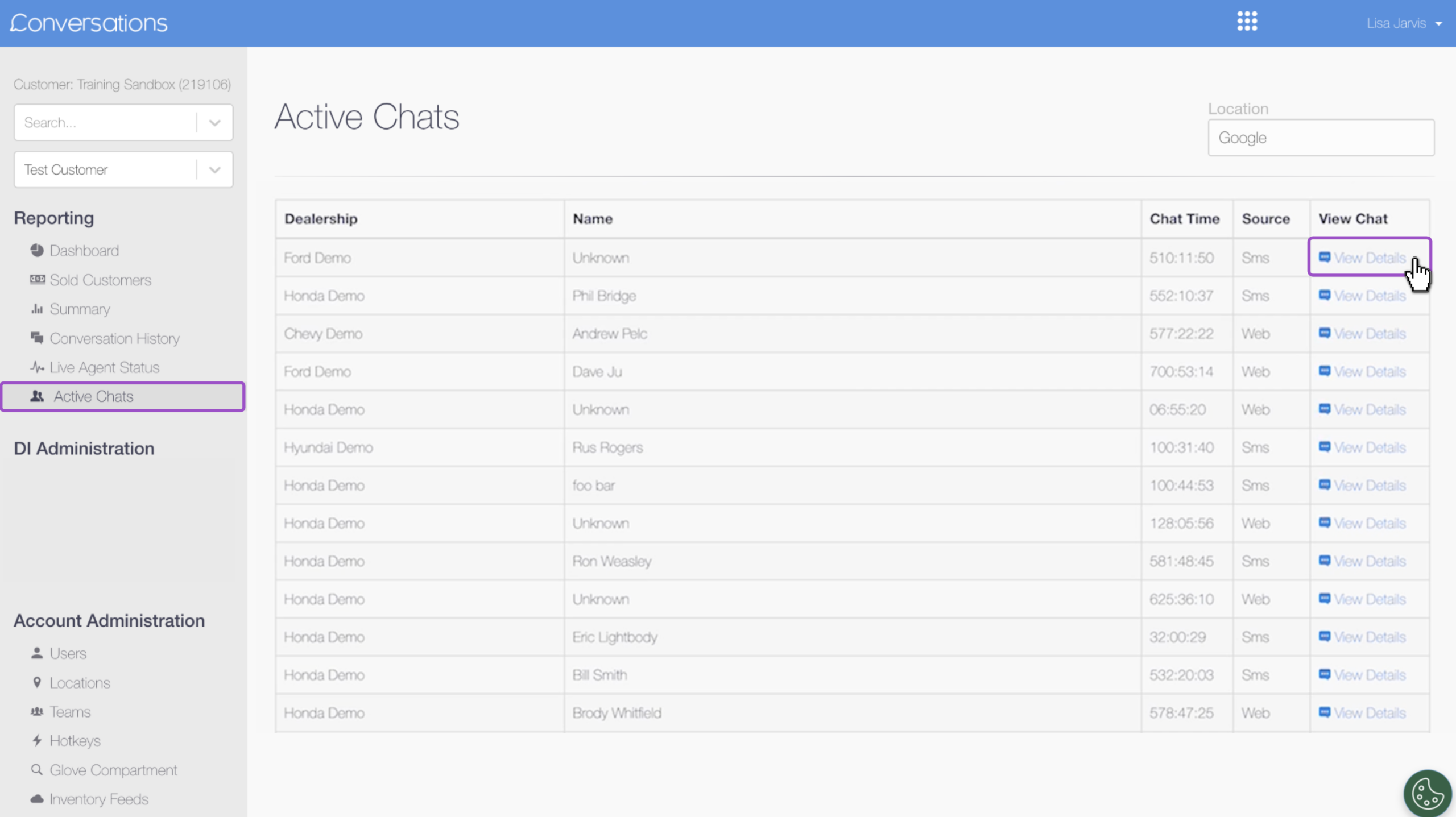The height and width of the screenshot is (817, 1456).
Task: Click the chat bubble icon in Eric Lightbody row
Action: pos(1325,637)
